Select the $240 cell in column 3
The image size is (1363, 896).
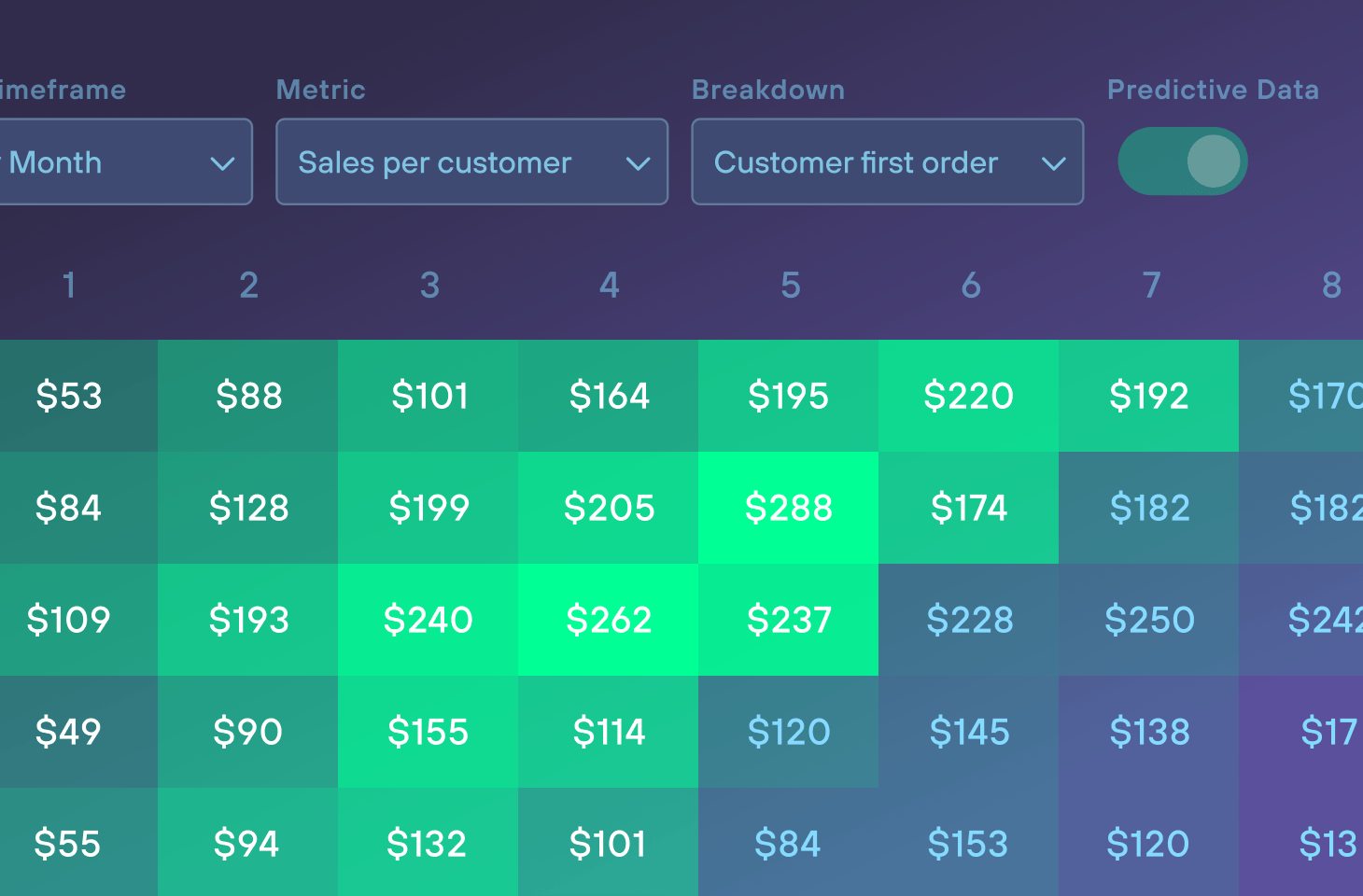429,620
